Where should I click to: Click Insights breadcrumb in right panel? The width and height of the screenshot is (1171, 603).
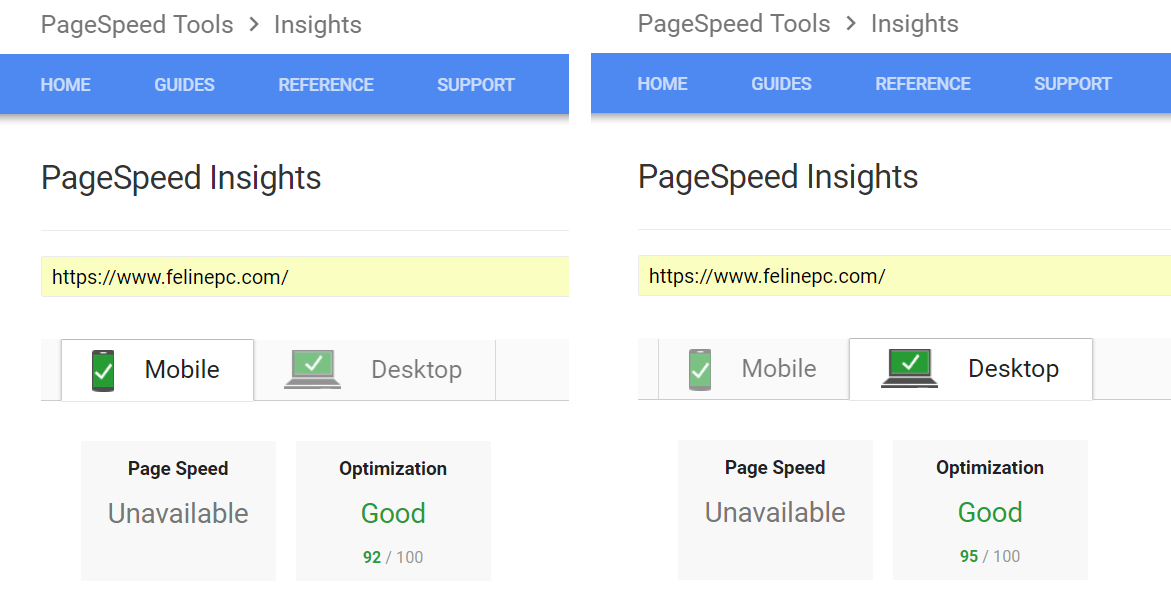coord(914,24)
